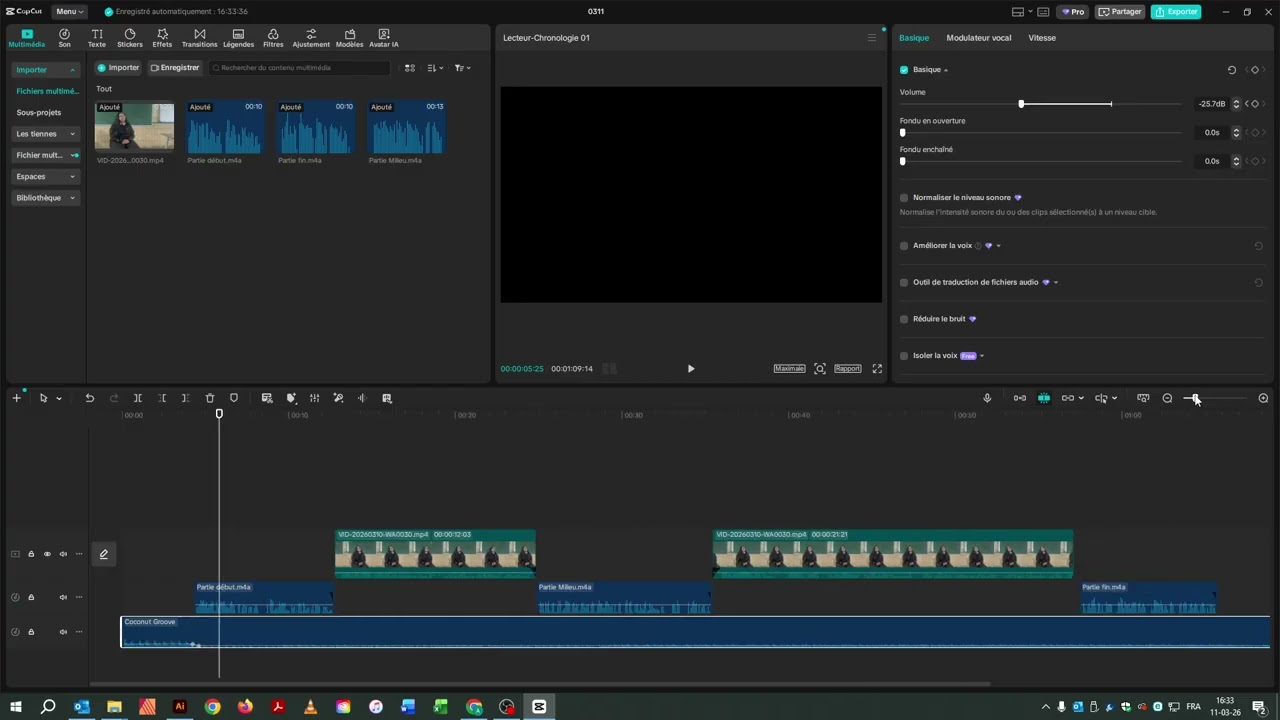
Task: Reset the Basique audio settings
Action: (1231, 70)
